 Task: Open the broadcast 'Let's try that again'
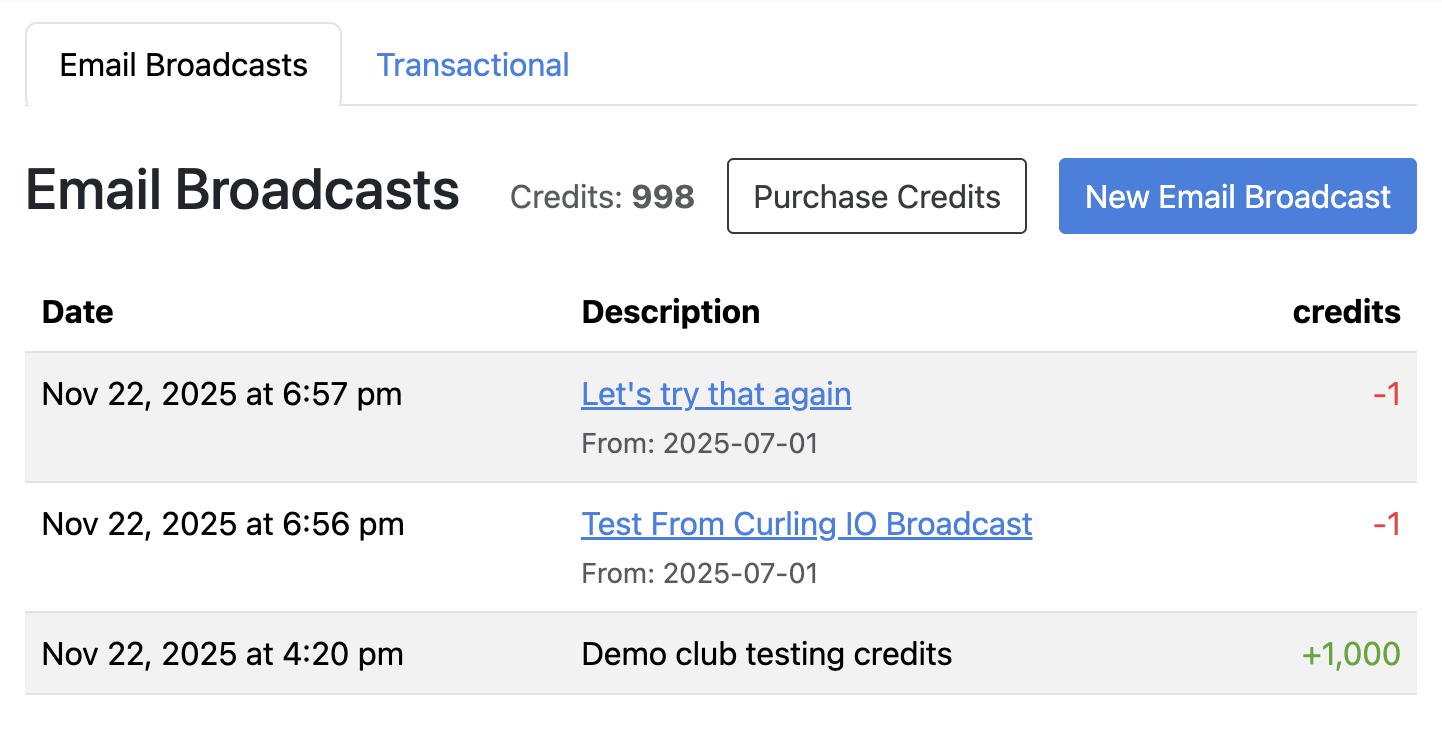point(716,394)
